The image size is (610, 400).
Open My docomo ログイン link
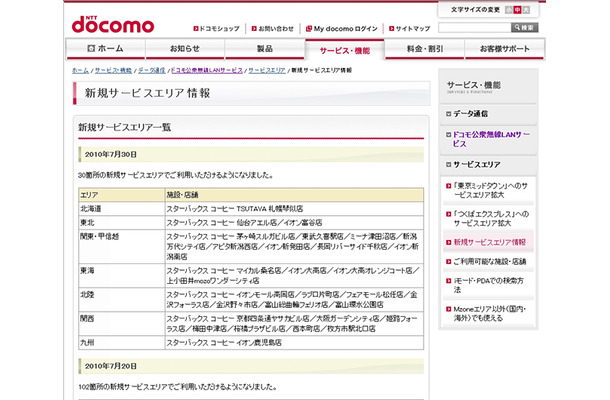tap(342, 28)
